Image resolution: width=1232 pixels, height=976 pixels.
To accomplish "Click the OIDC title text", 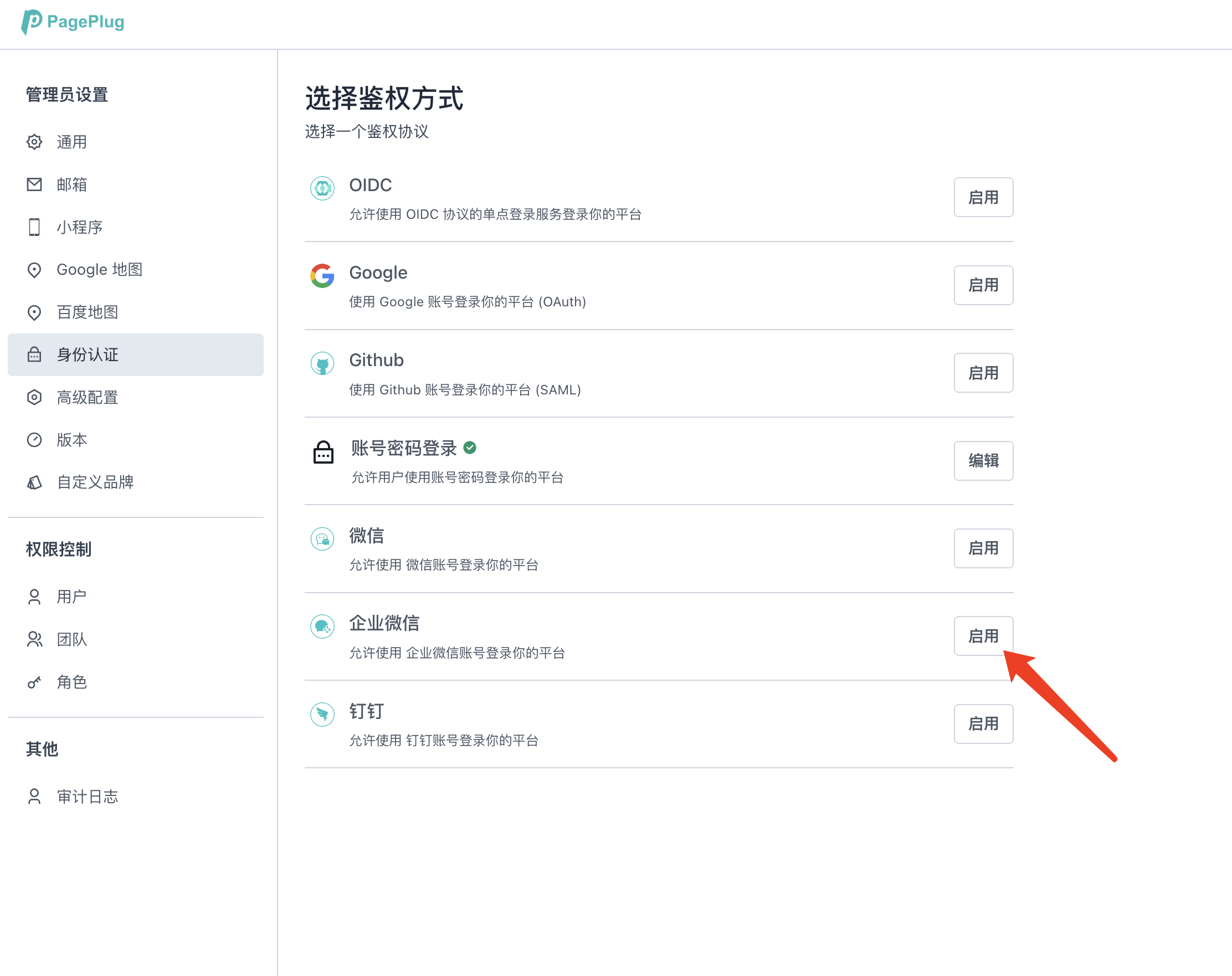I will [370, 185].
